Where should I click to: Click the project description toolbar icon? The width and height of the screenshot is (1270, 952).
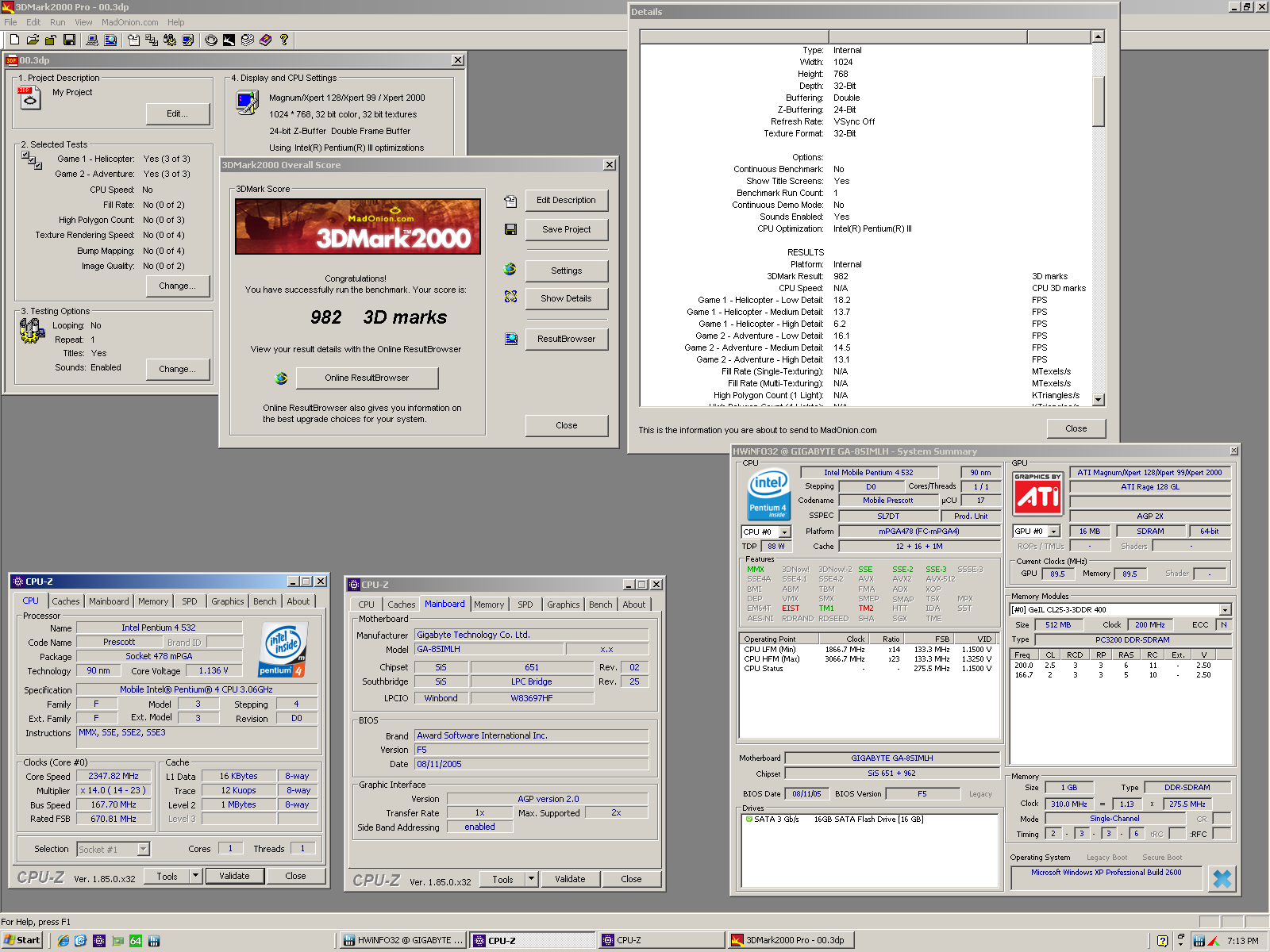tap(133, 40)
